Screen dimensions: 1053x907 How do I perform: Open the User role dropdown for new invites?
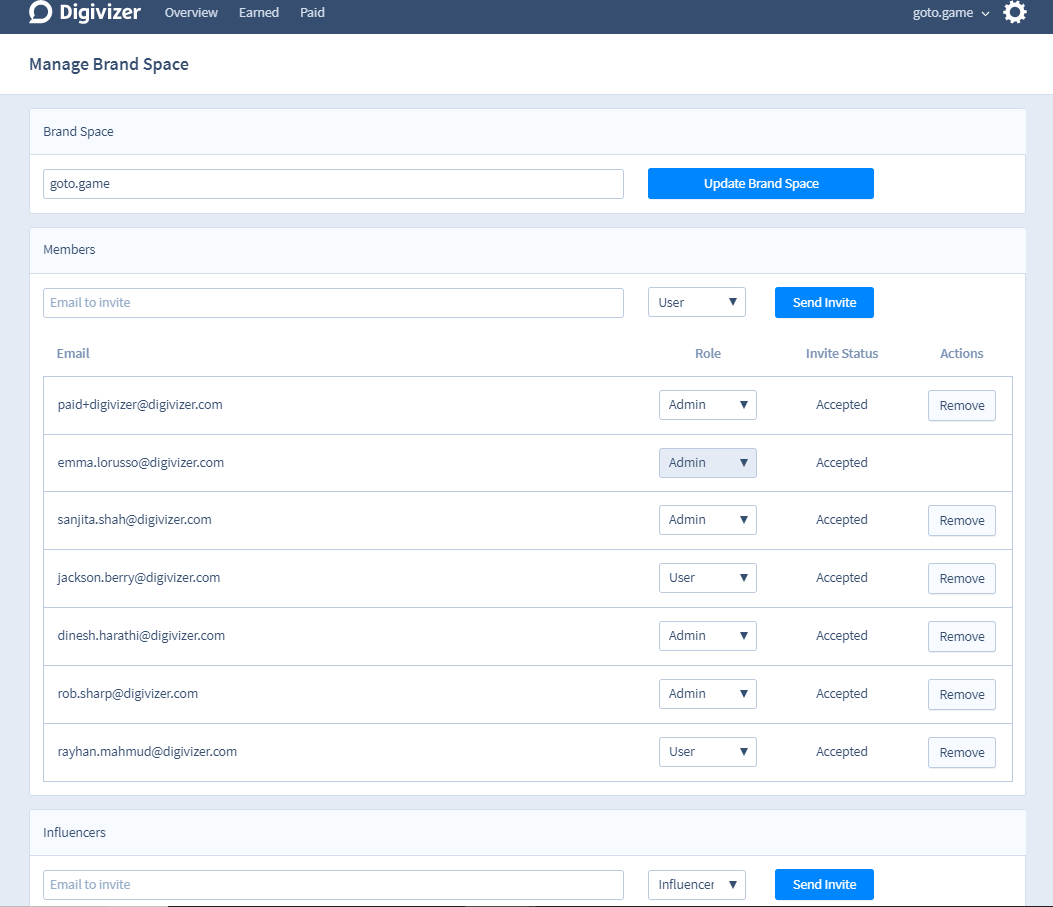(696, 301)
